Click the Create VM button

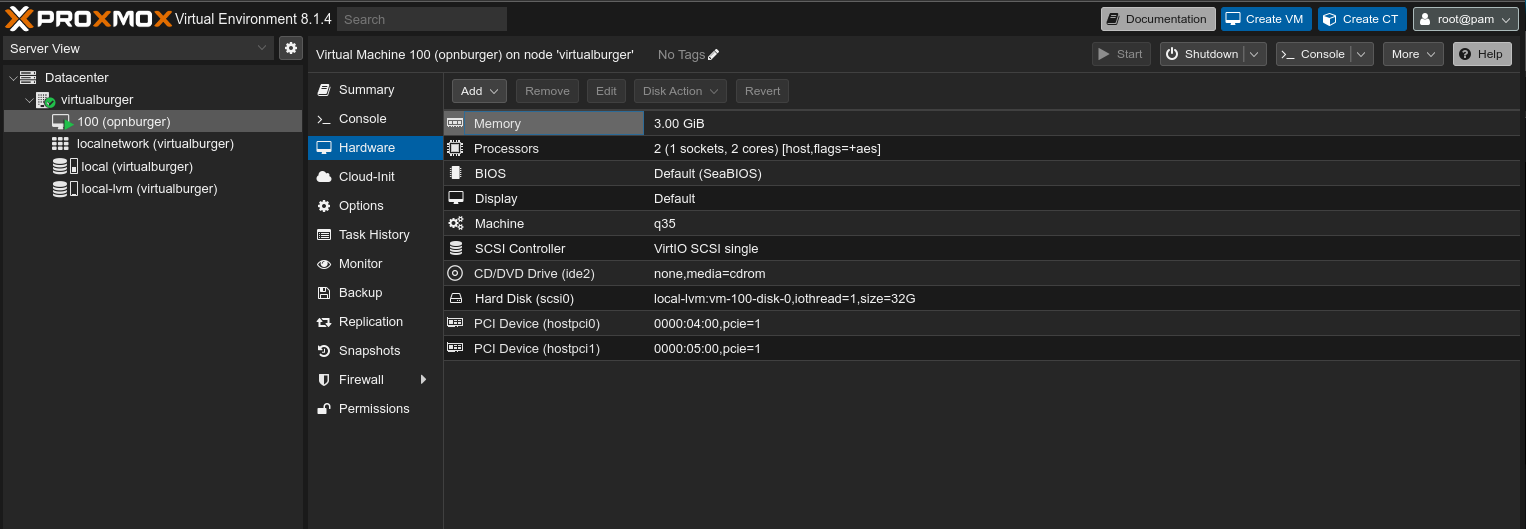[1265, 19]
